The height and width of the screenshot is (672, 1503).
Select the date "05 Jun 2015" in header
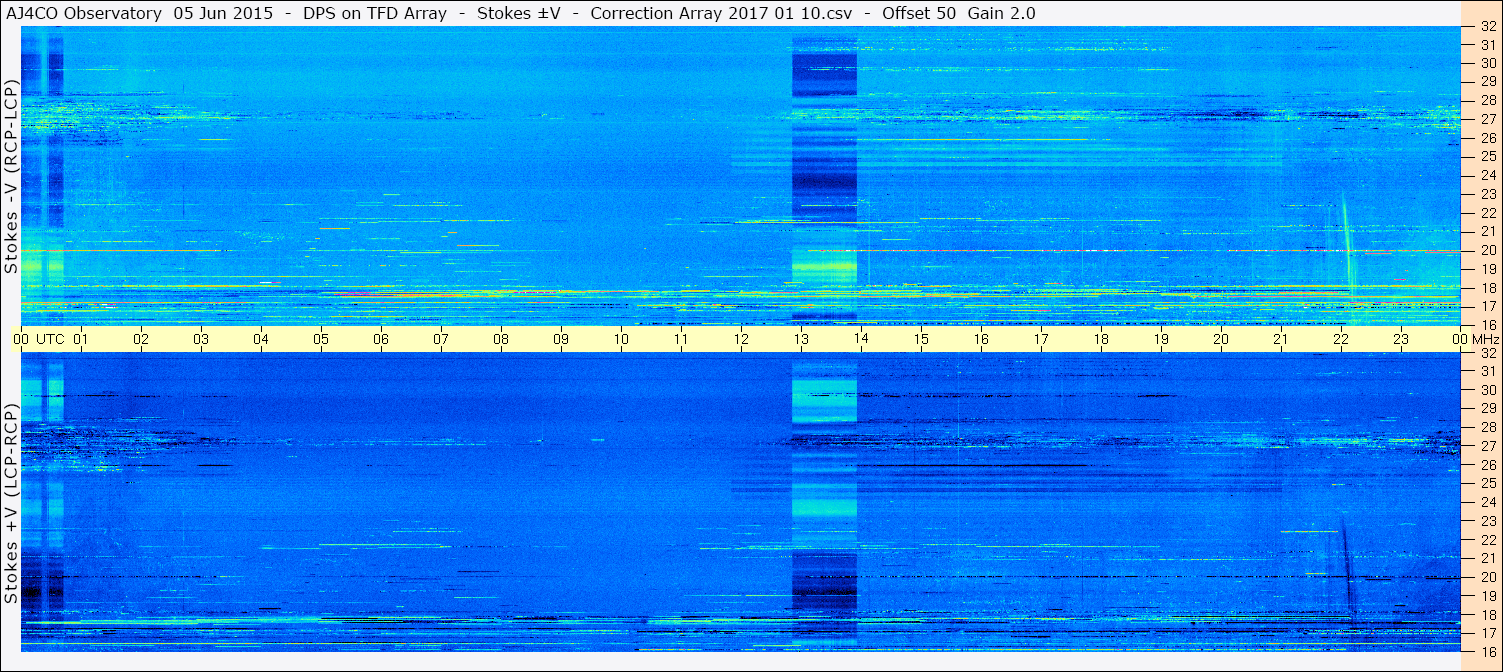(x=224, y=13)
